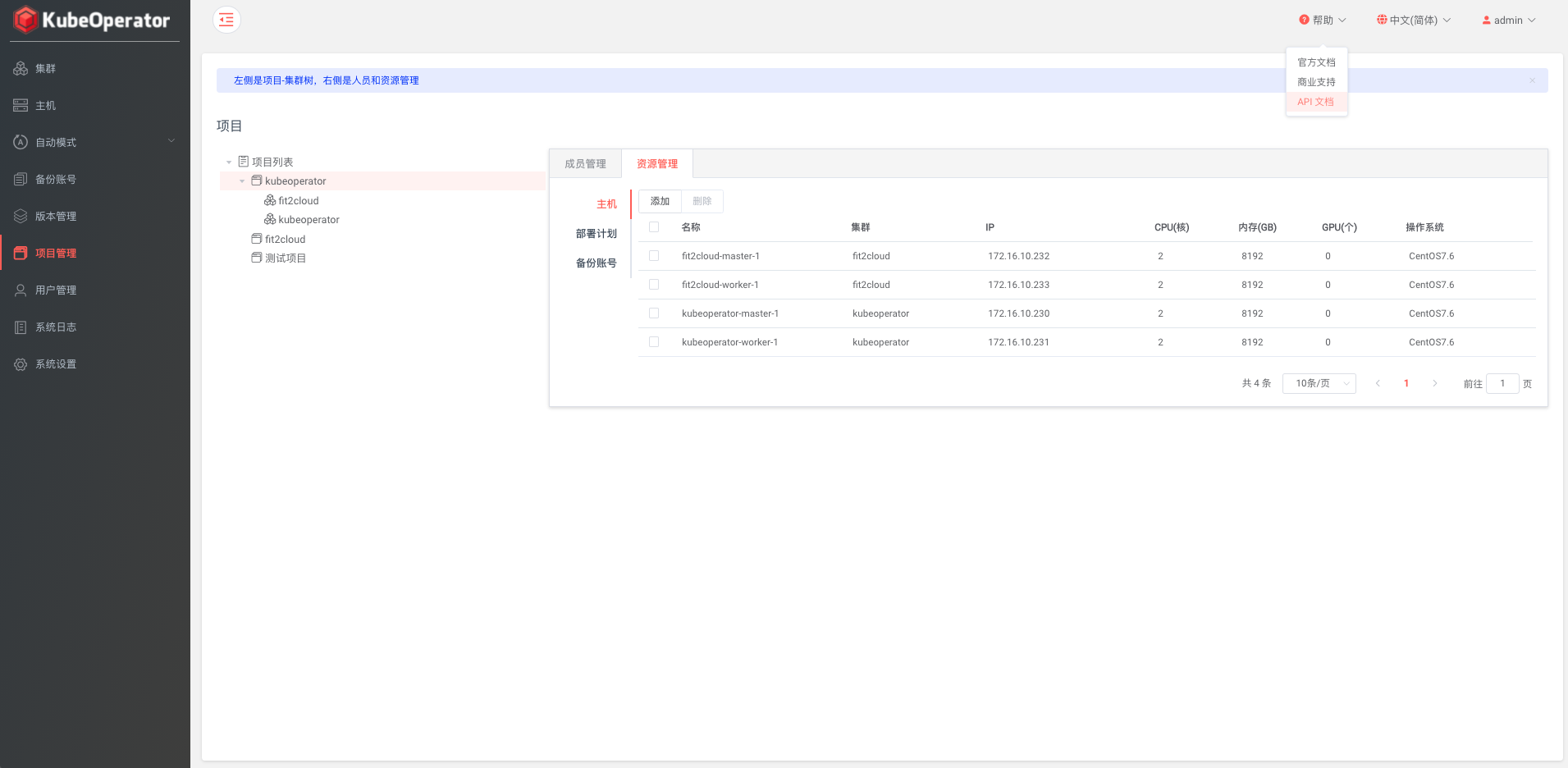
Task: Switch to the 资源管理 tab
Action: [657, 164]
